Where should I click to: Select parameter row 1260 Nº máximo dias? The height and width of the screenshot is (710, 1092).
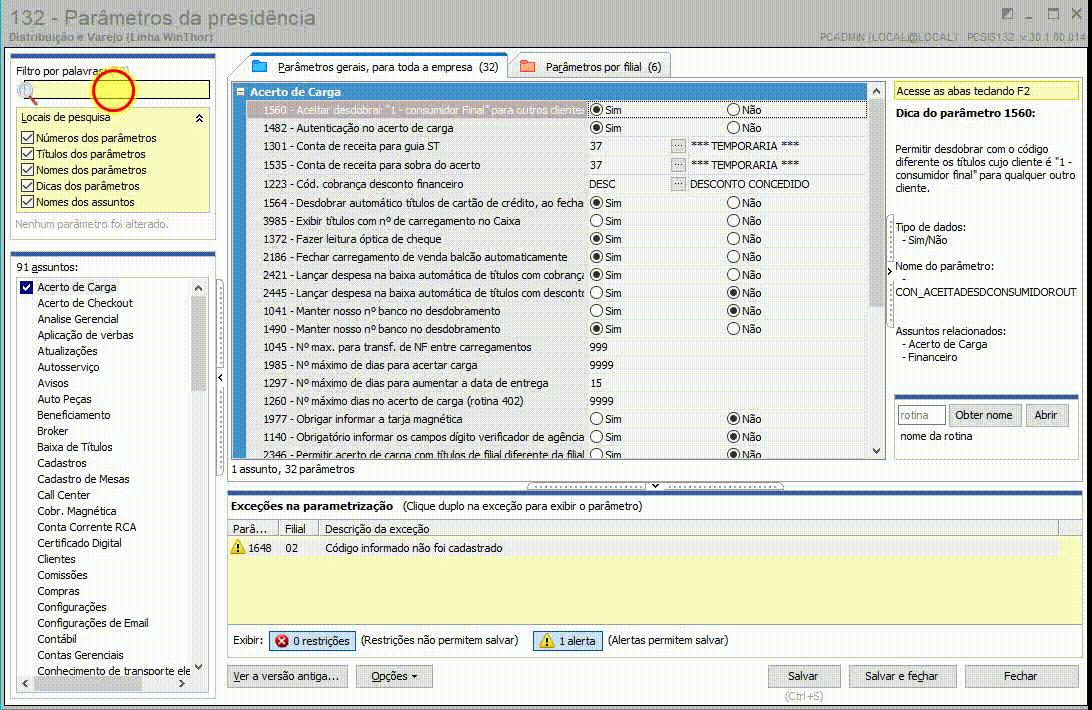click(556, 401)
